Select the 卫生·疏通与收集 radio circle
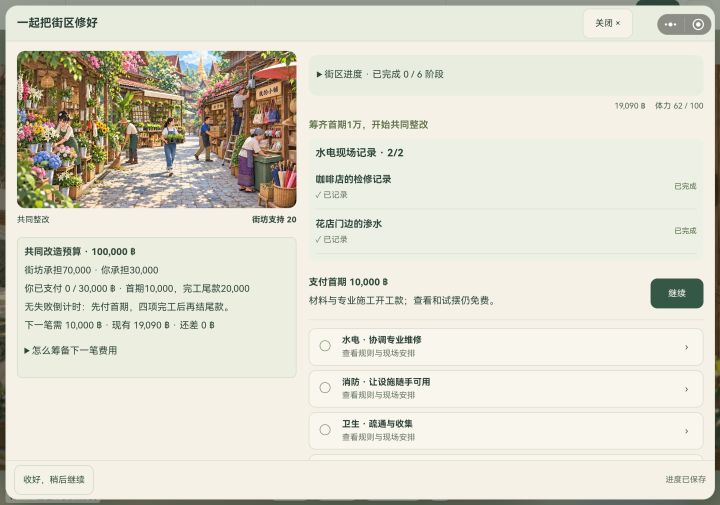The image size is (720, 505). (x=325, y=430)
